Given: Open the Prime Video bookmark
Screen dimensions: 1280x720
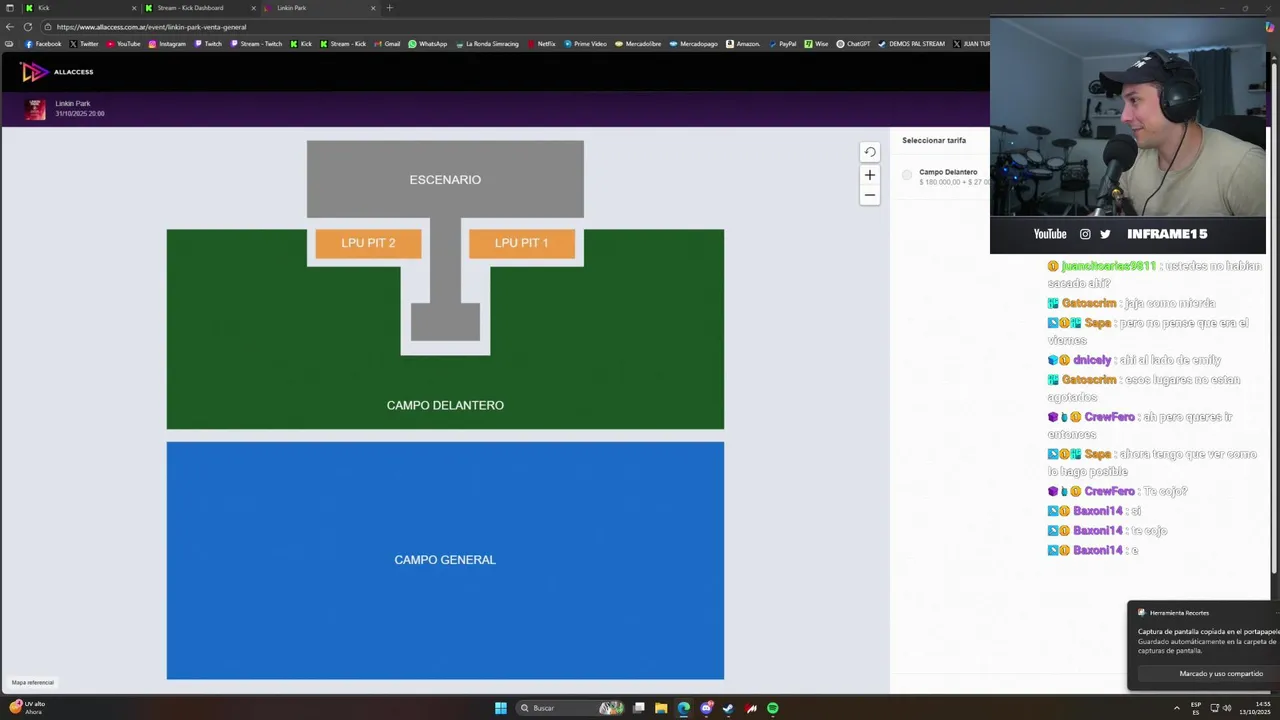Looking at the screenshot, I should coord(585,44).
